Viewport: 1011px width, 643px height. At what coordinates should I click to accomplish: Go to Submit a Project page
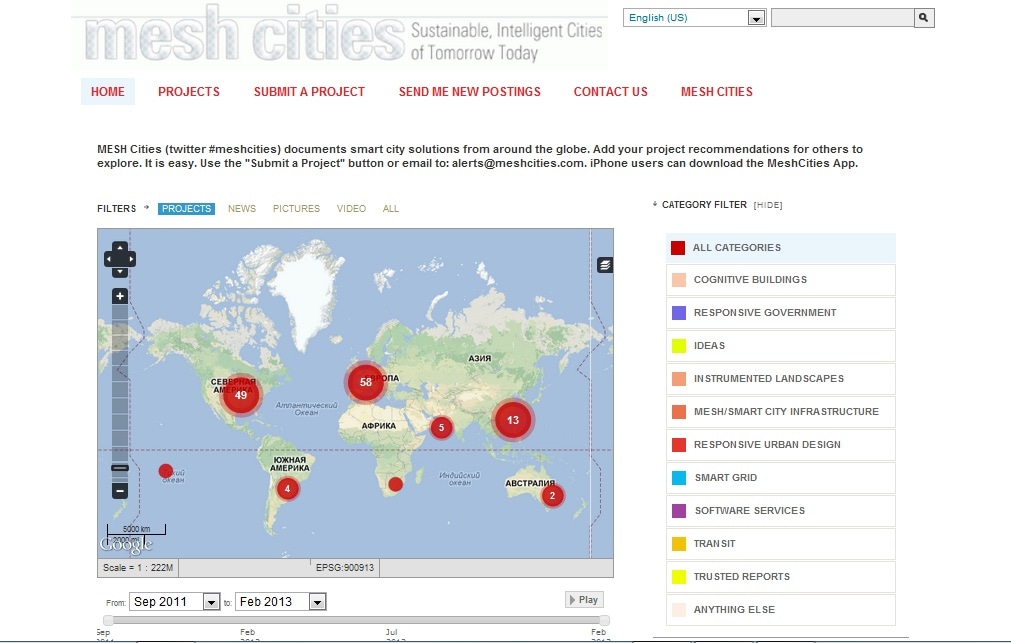click(x=309, y=92)
